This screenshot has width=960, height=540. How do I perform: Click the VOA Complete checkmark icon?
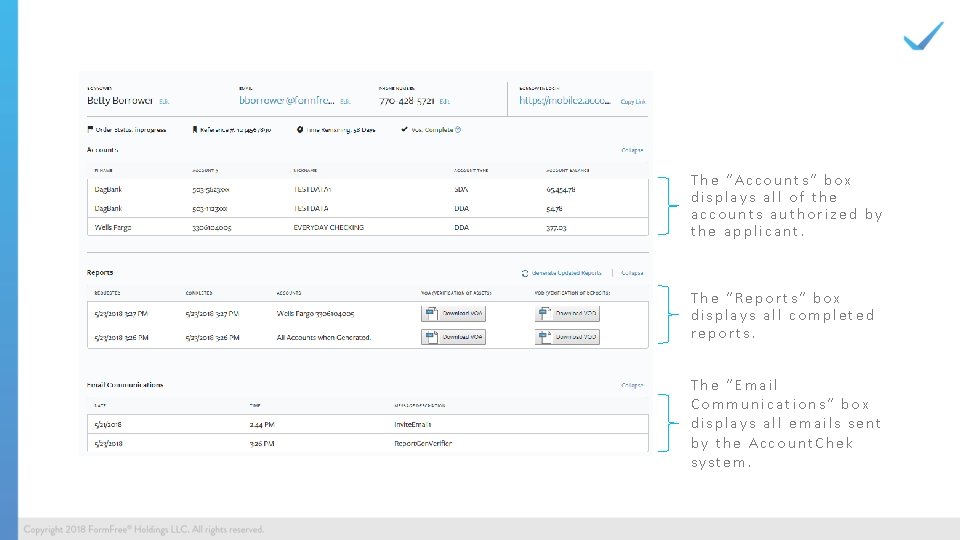[x=404, y=129]
